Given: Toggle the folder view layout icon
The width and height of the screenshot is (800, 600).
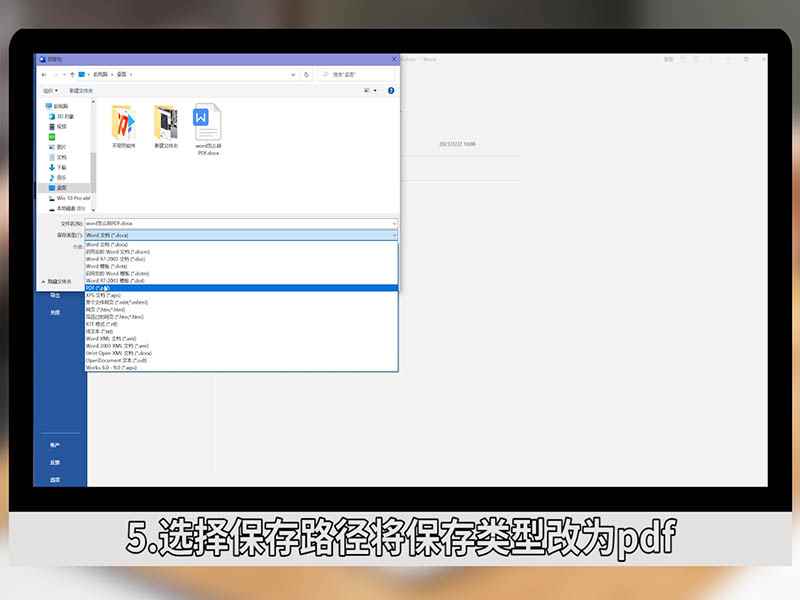Looking at the screenshot, I should tap(367, 90).
